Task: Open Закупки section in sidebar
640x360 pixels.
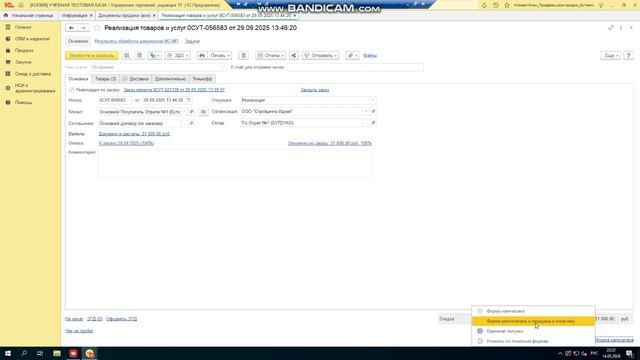Action: (x=23, y=62)
